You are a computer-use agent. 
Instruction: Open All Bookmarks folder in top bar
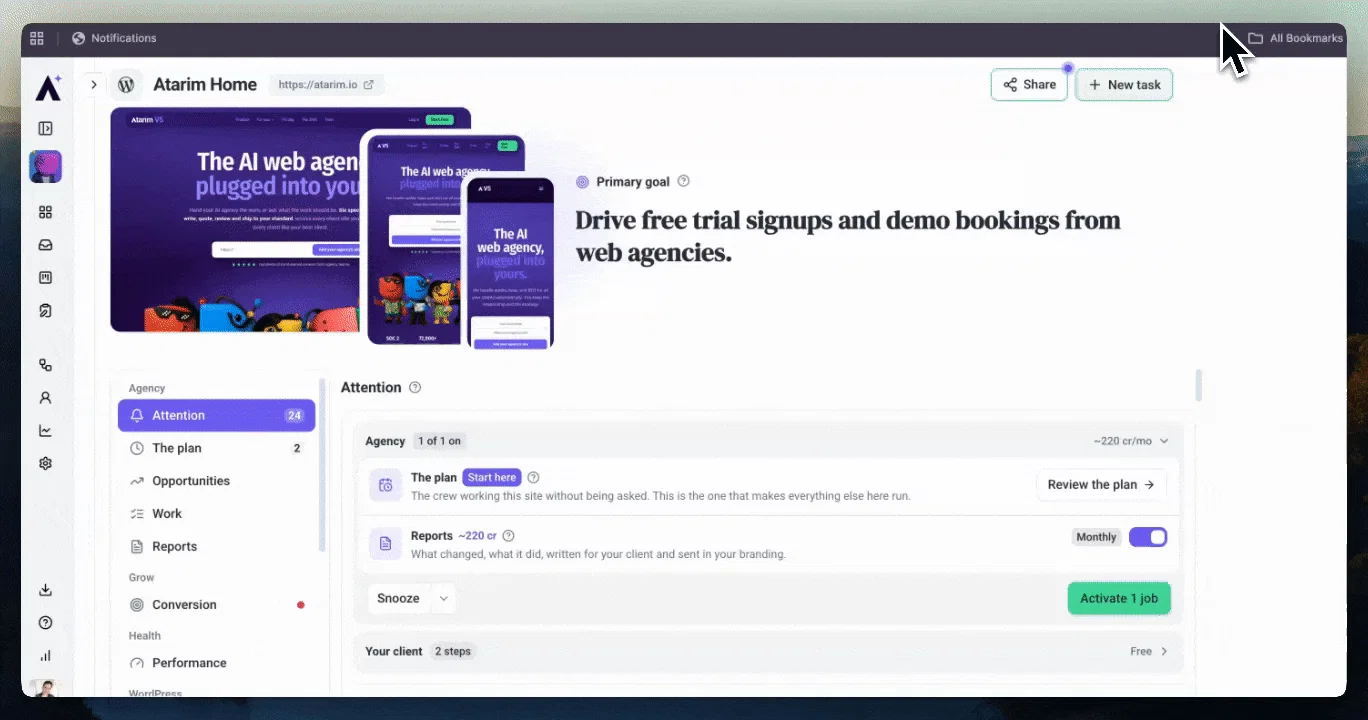tap(1295, 38)
